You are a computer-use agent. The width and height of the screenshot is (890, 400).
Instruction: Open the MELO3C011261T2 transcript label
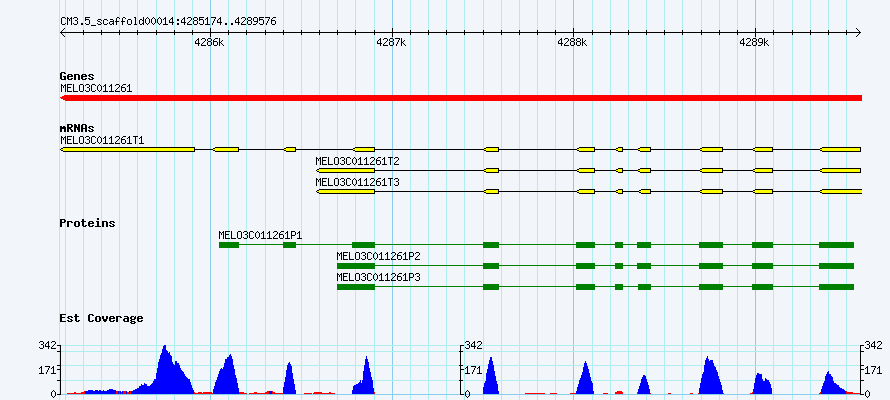pos(358,161)
